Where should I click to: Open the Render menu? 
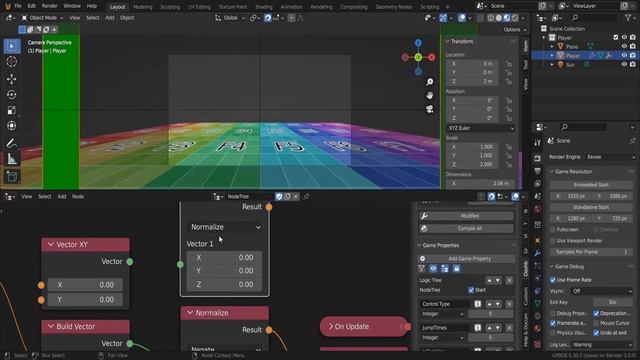[x=49, y=6]
